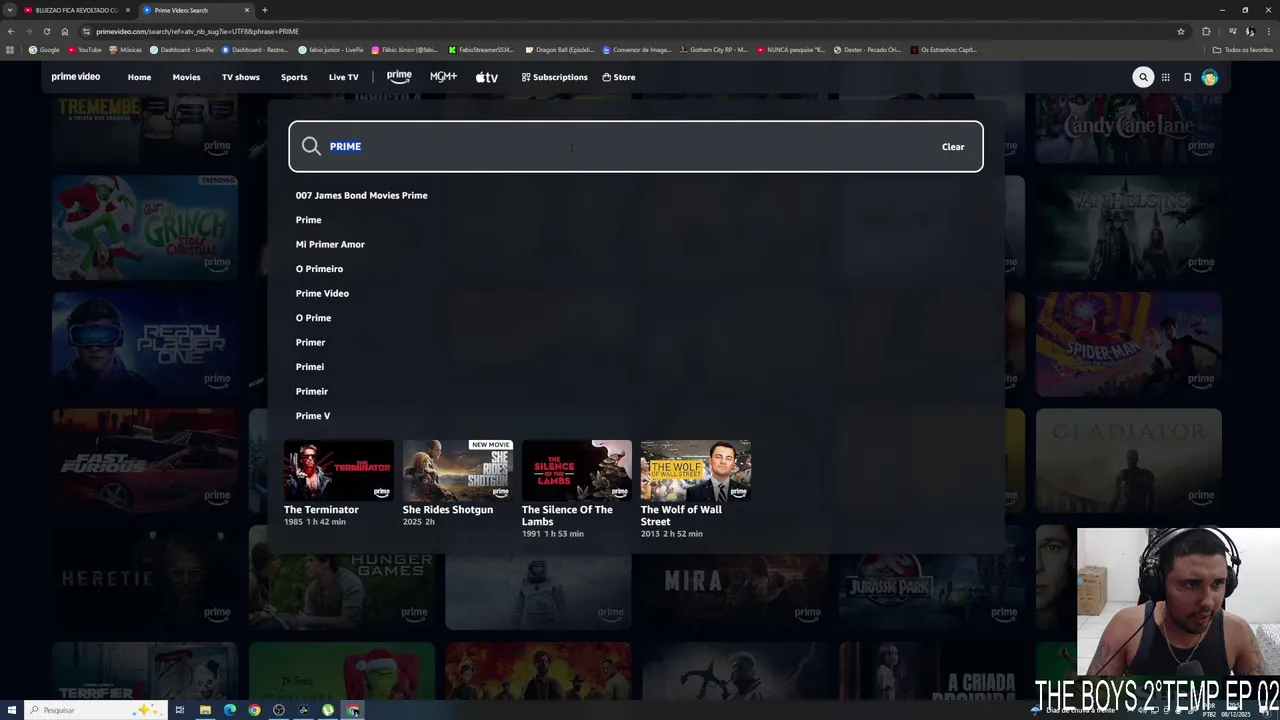Open uTorrent from taskbar
The width and height of the screenshot is (1280, 720).
pyautogui.click(x=328, y=710)
